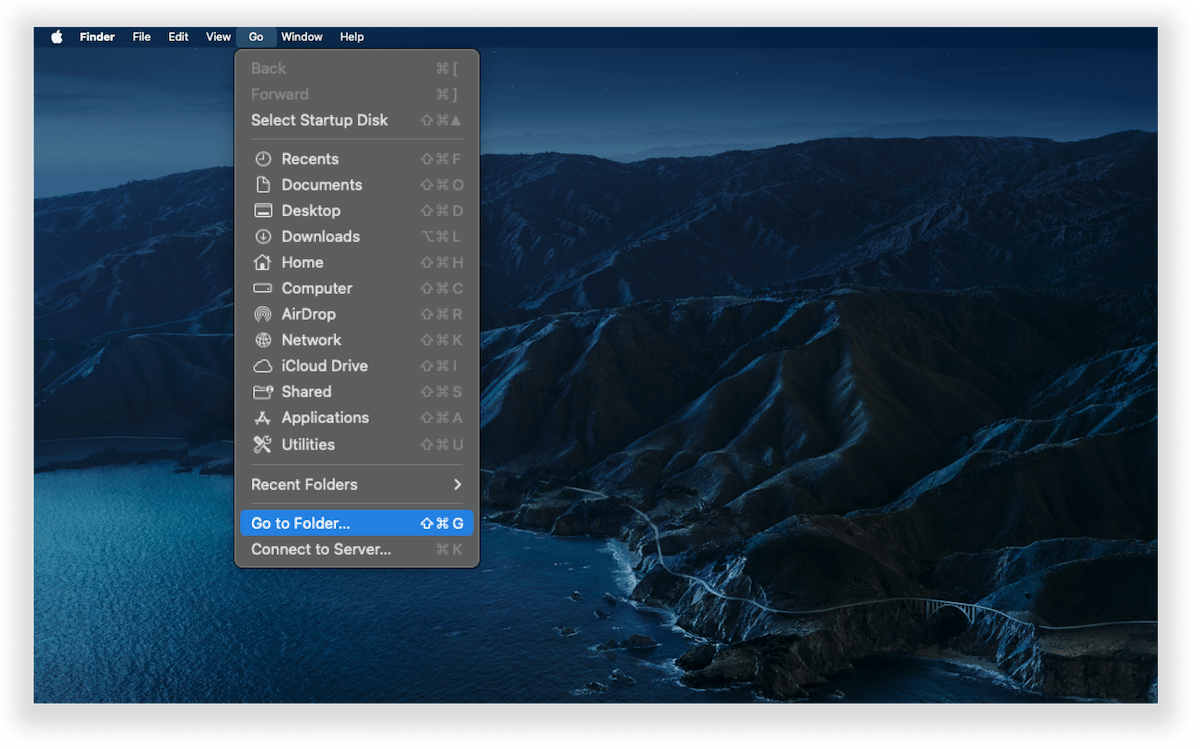Click the iCloud Drive cloud icon
Viewport: 1200px width, 749px height.
tap(263, 366)
